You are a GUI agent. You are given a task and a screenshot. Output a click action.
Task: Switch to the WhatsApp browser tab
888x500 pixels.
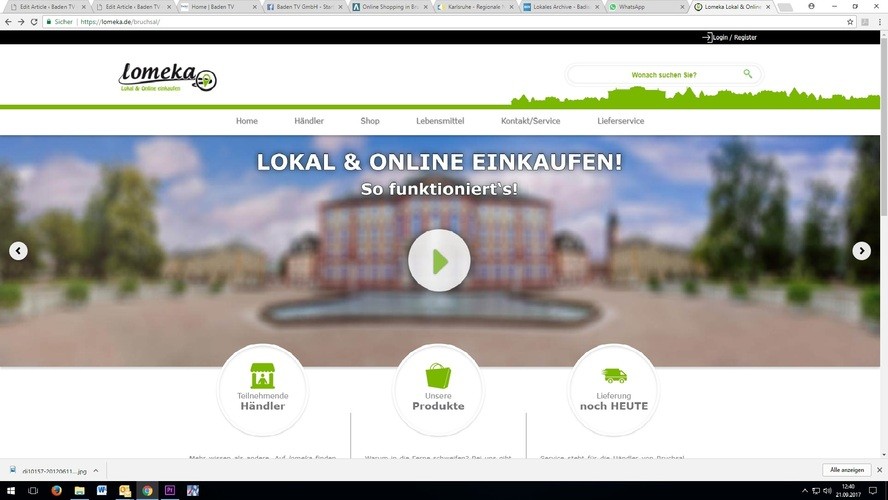click(645, 7)
